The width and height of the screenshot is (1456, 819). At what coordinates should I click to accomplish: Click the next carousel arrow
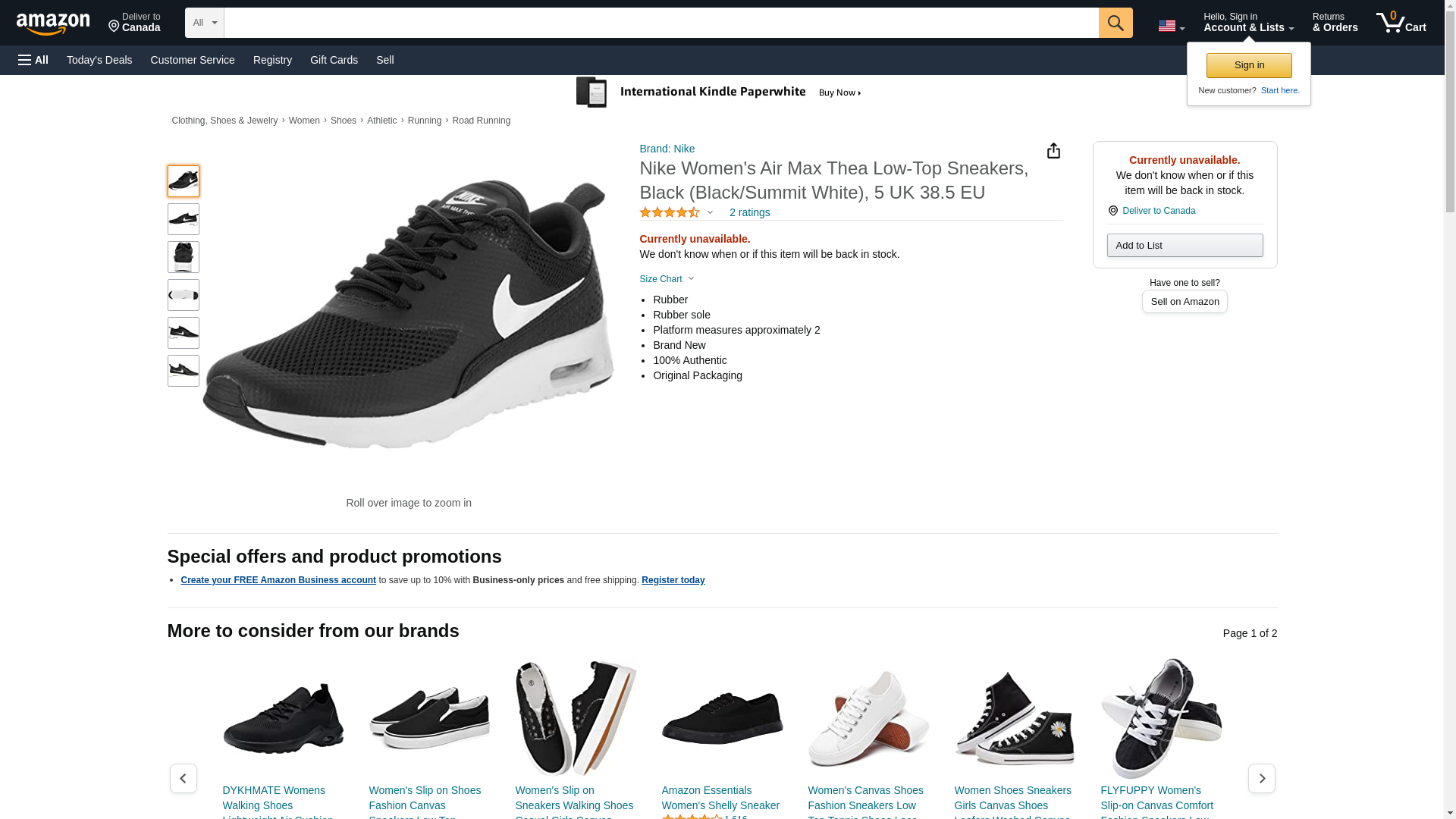1261,778
